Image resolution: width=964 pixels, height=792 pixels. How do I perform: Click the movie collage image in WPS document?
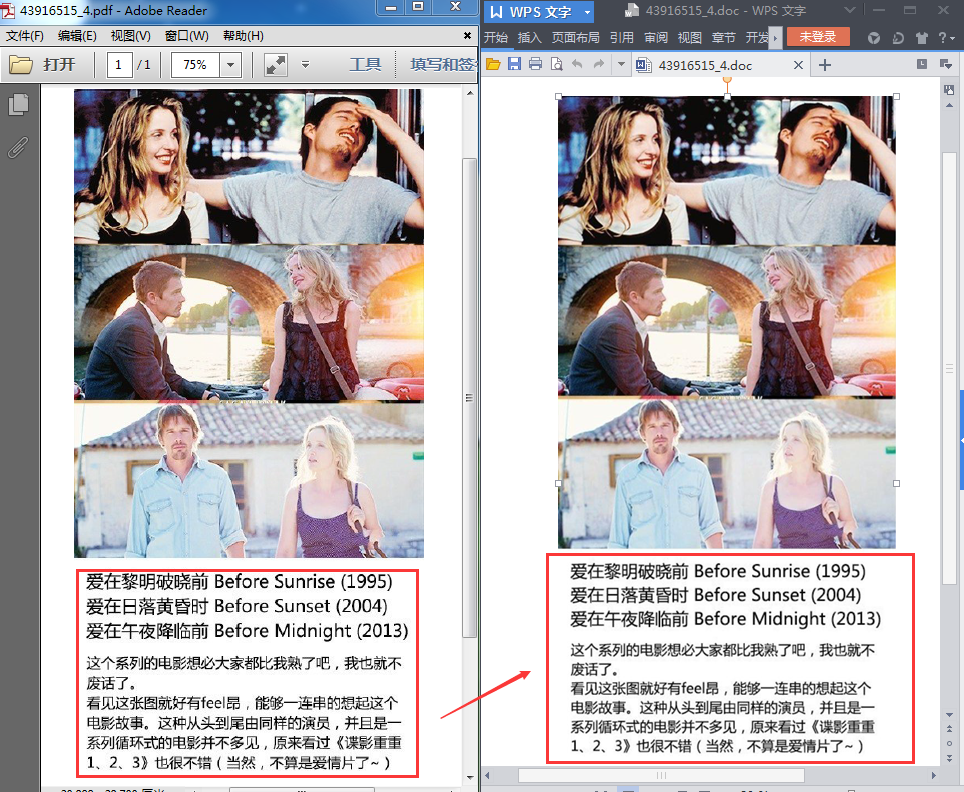click(727, 322)
